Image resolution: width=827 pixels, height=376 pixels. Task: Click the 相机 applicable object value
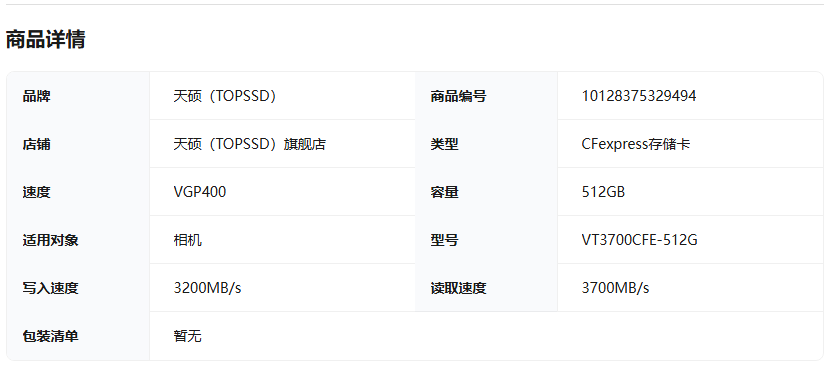coord(188,240)
